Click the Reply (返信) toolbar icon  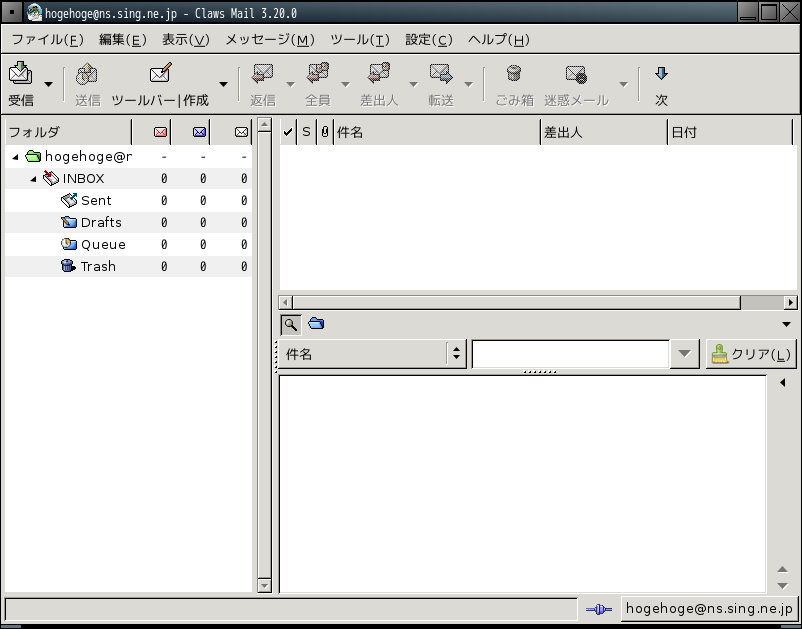(263, 74)
